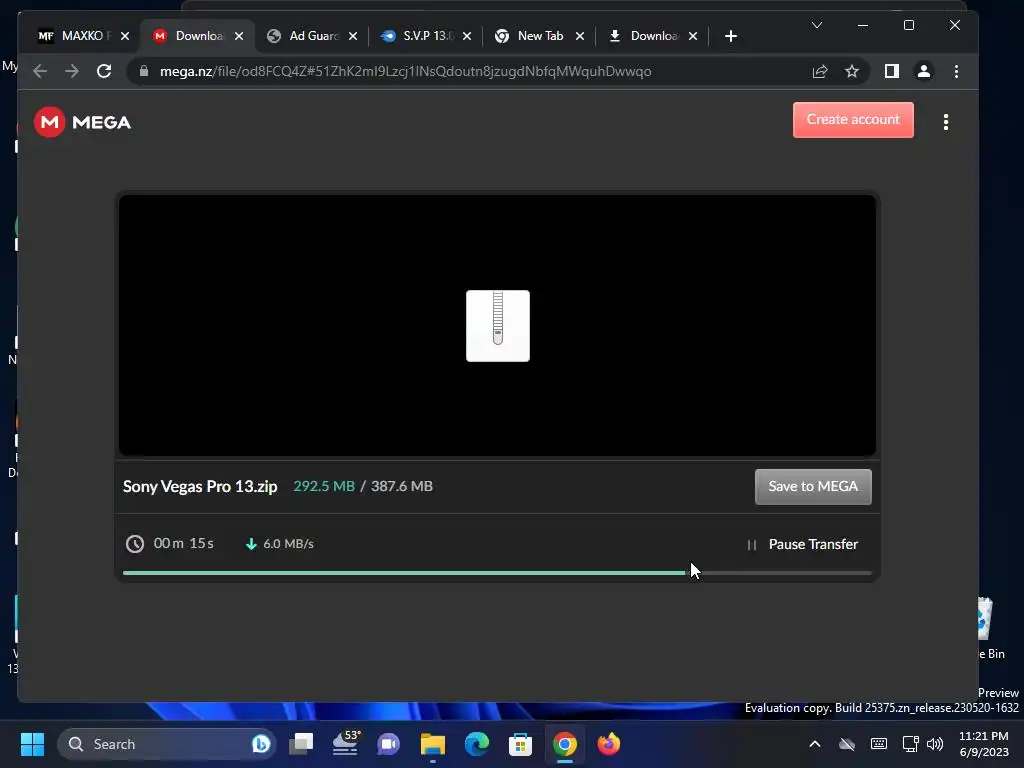Open the Chat app on the taskbar
Image resolution: width=1024 pixels, height=768 pixels.
click(389, 744)
